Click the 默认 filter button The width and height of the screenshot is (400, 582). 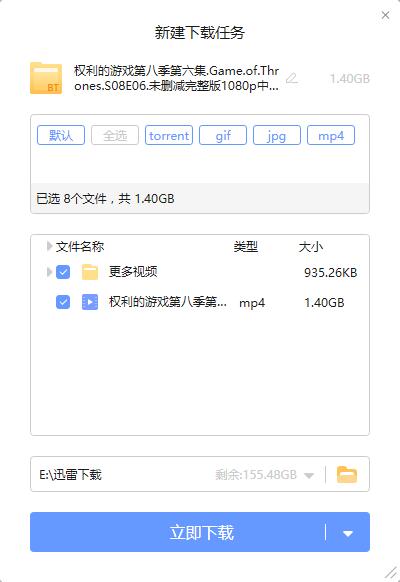point(61,135)
